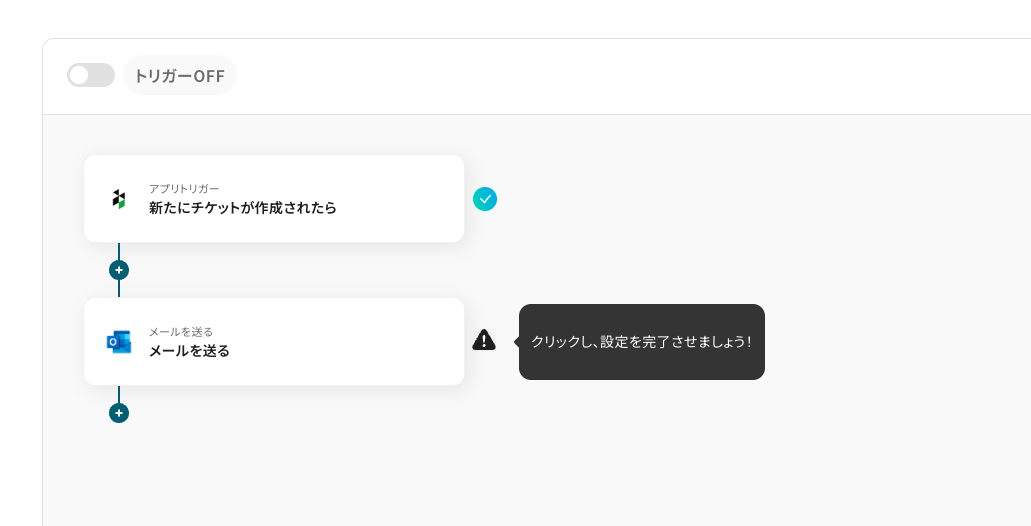Click the pointer arrow of the dark tooltip
1031x526 pixels.
517,342
